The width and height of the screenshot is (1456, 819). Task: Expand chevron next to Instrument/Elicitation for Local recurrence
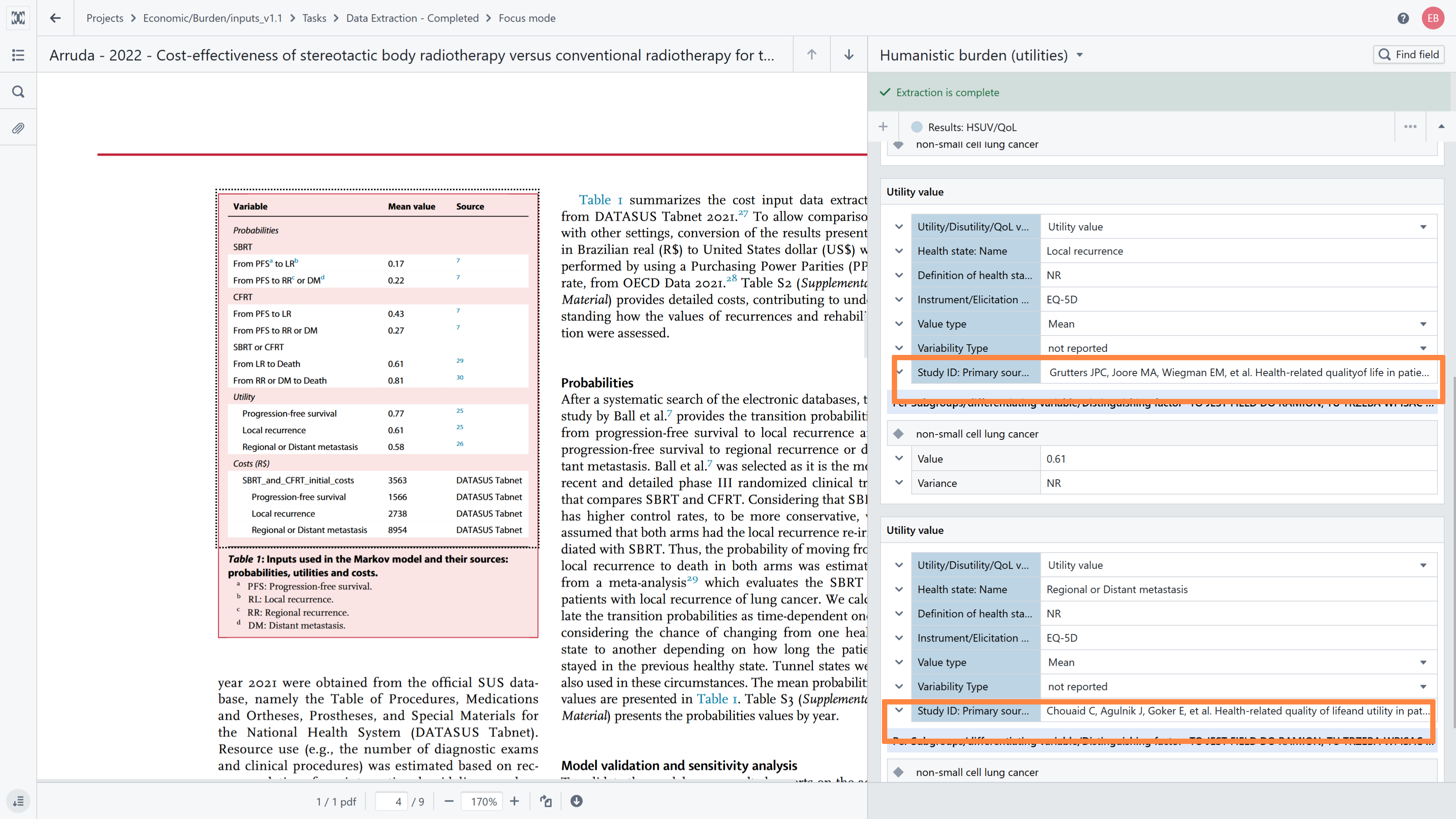coord(899,300)
